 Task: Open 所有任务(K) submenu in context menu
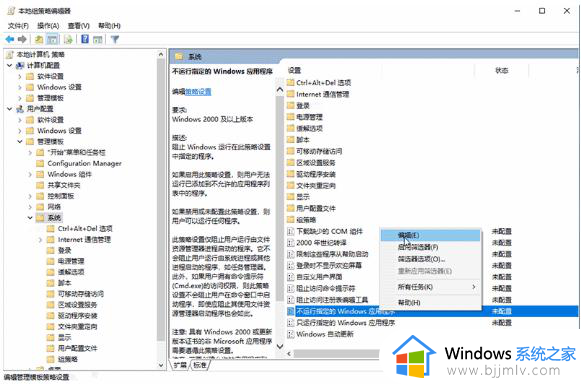coord(431,287)
